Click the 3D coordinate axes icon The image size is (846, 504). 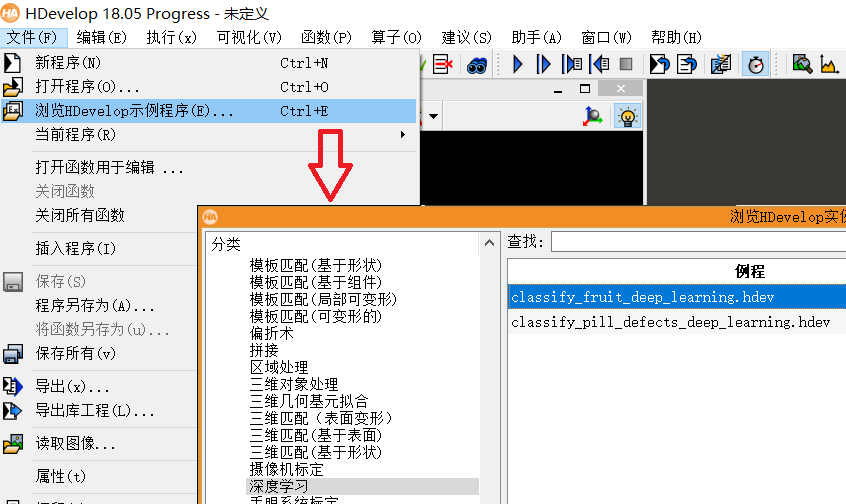pos(592,117)
